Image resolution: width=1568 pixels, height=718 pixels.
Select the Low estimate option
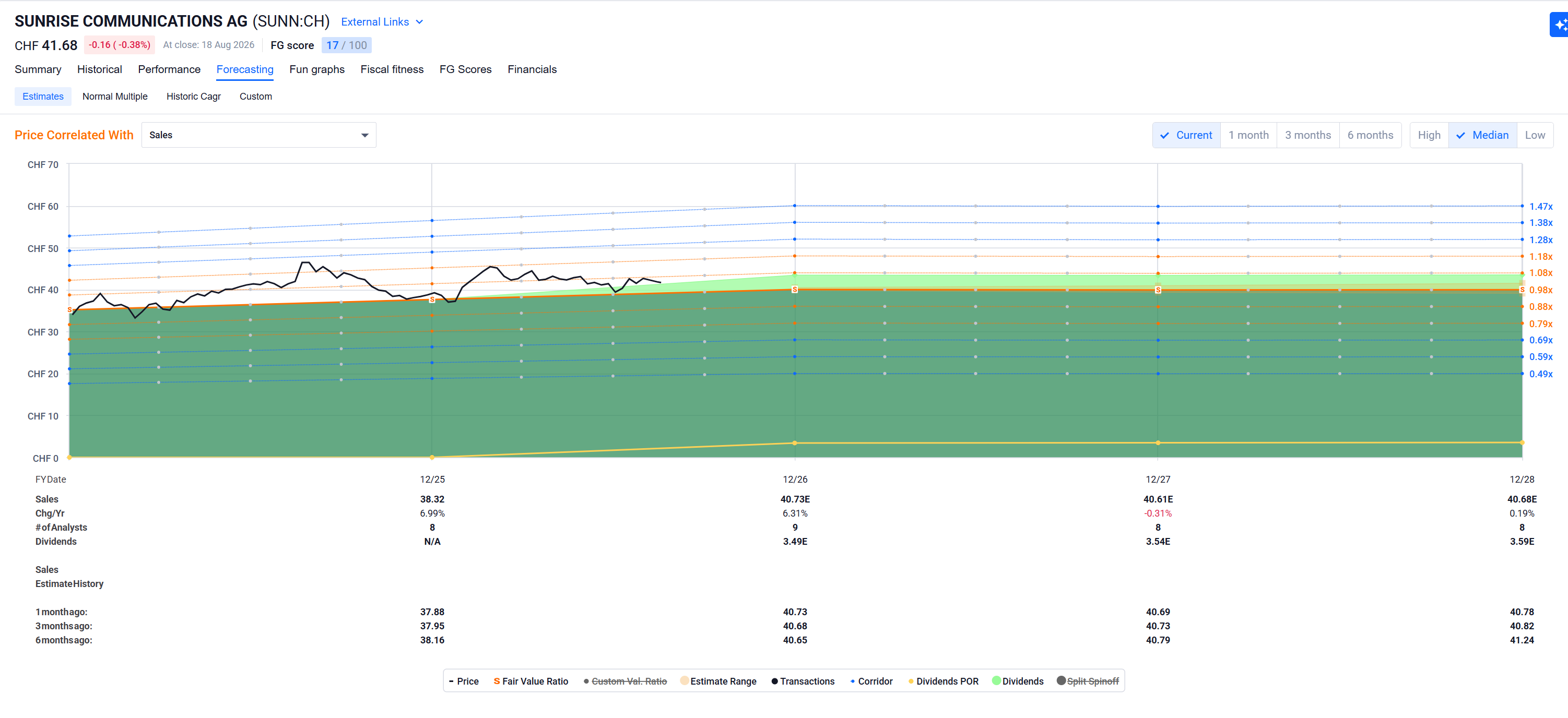pos(1535,135)
